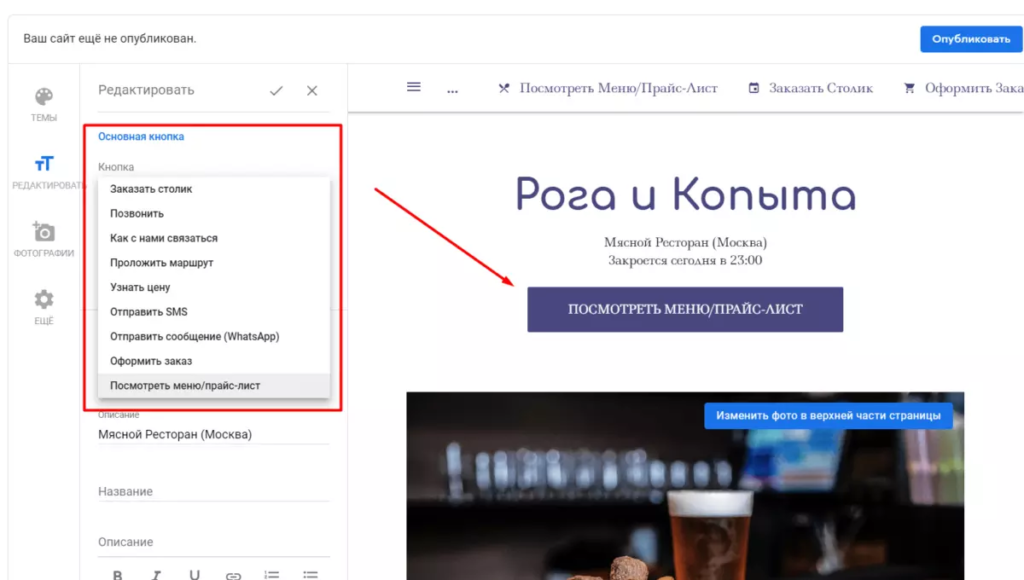Viewport: 1024px width, 580px height.
Task: Click the Опубликовать button
Action: [969, 38]
